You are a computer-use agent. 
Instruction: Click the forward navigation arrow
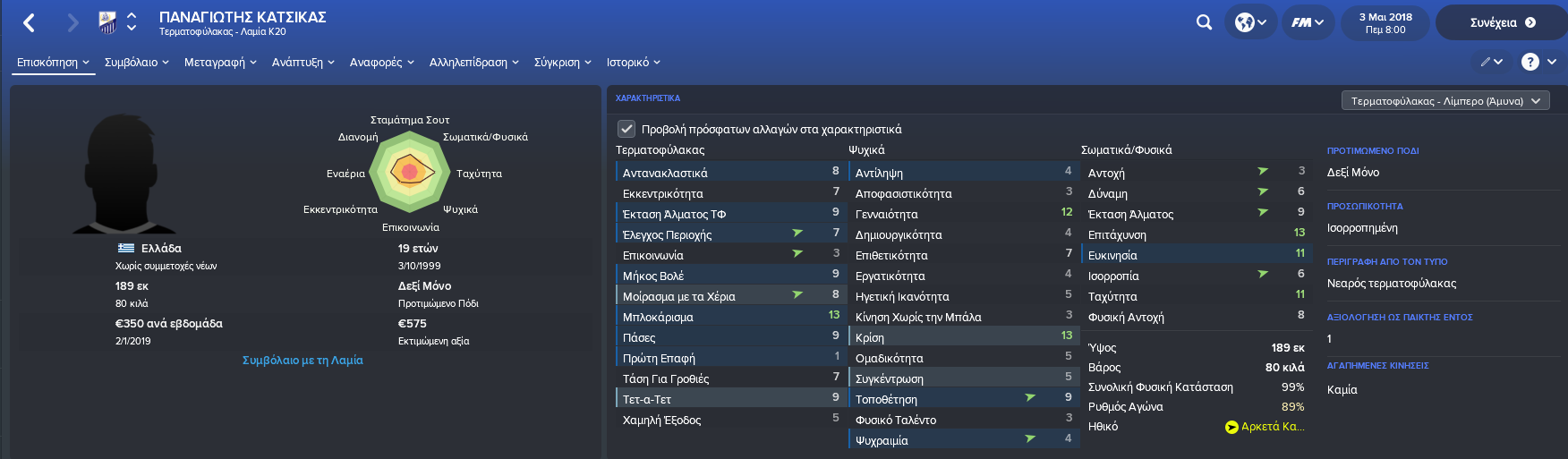click(x=73, y=22)
